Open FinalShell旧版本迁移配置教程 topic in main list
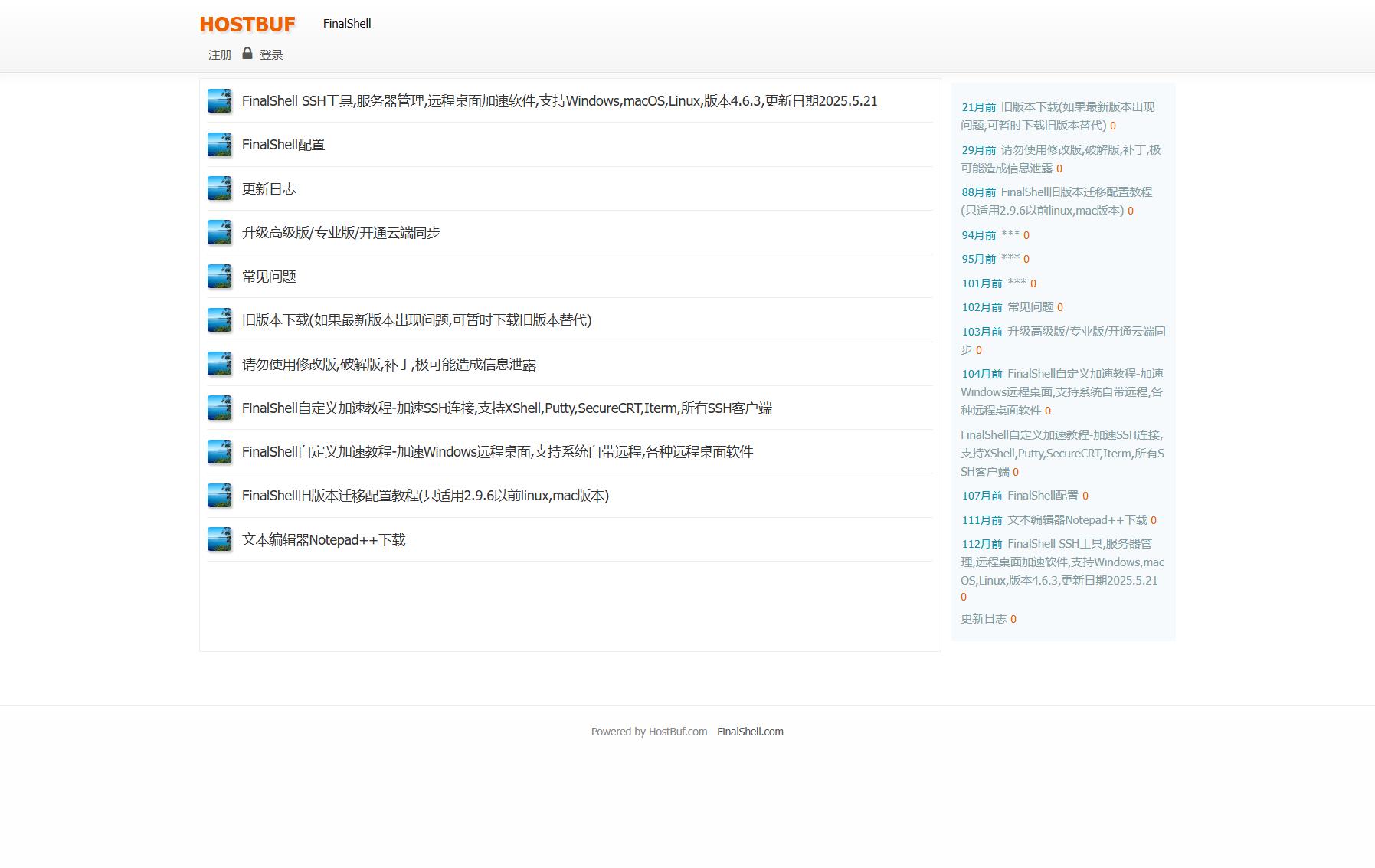The height and width of the screenshot is (868, 1375). pos(425,496)
